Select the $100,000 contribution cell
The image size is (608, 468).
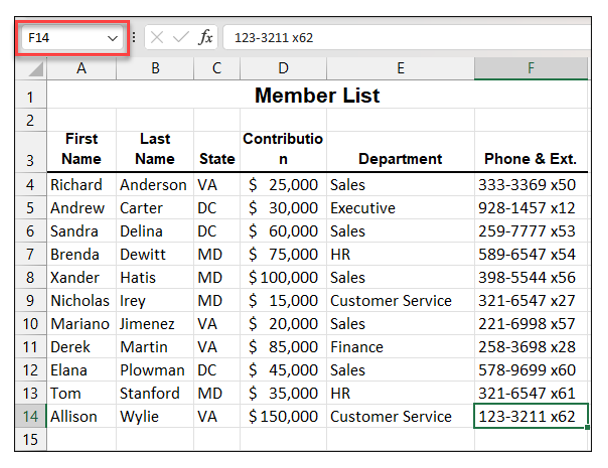coord(283,278)
